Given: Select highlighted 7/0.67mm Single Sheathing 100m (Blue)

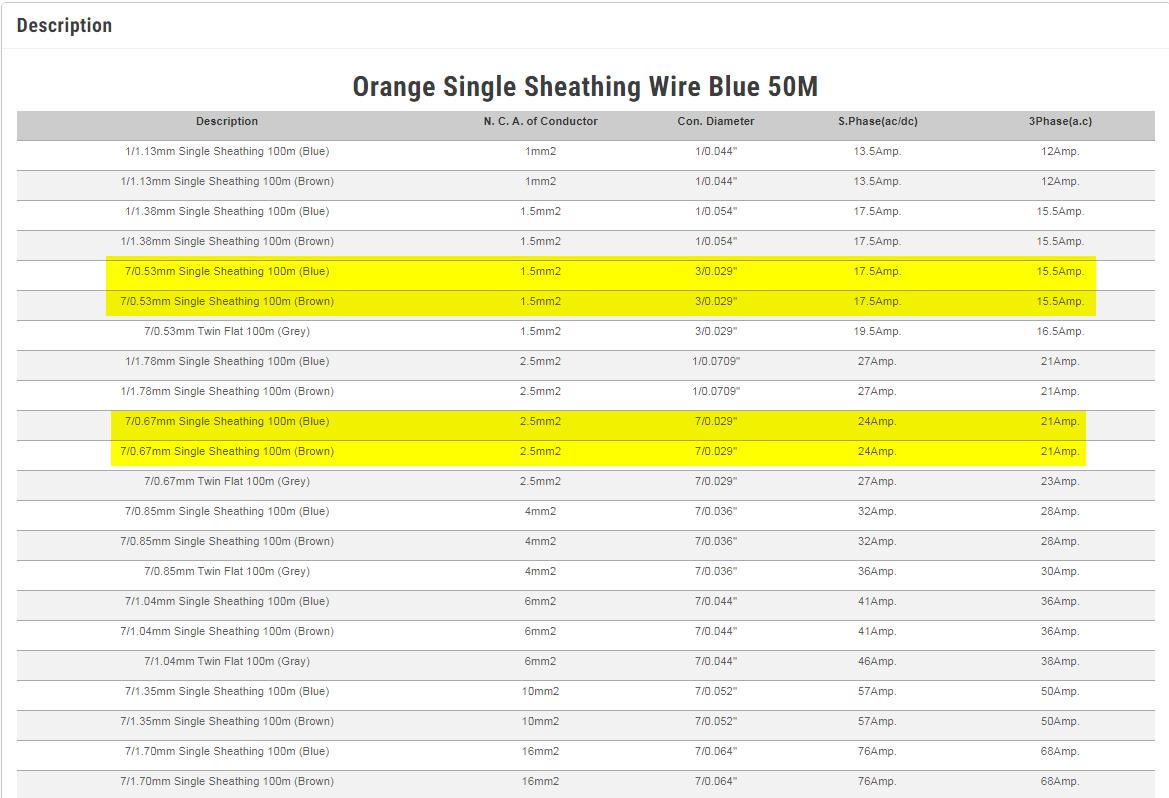Looking at the screenshot, I should tap(585, 426).
